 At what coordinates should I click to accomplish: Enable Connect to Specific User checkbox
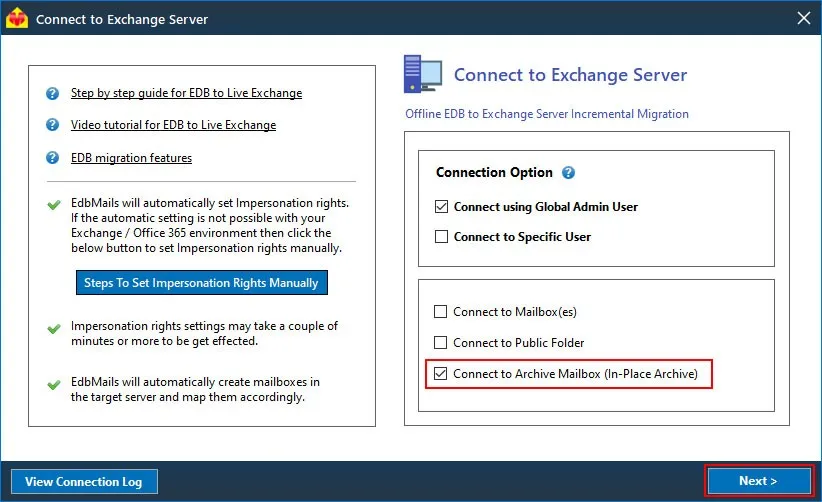click(441, 237)
